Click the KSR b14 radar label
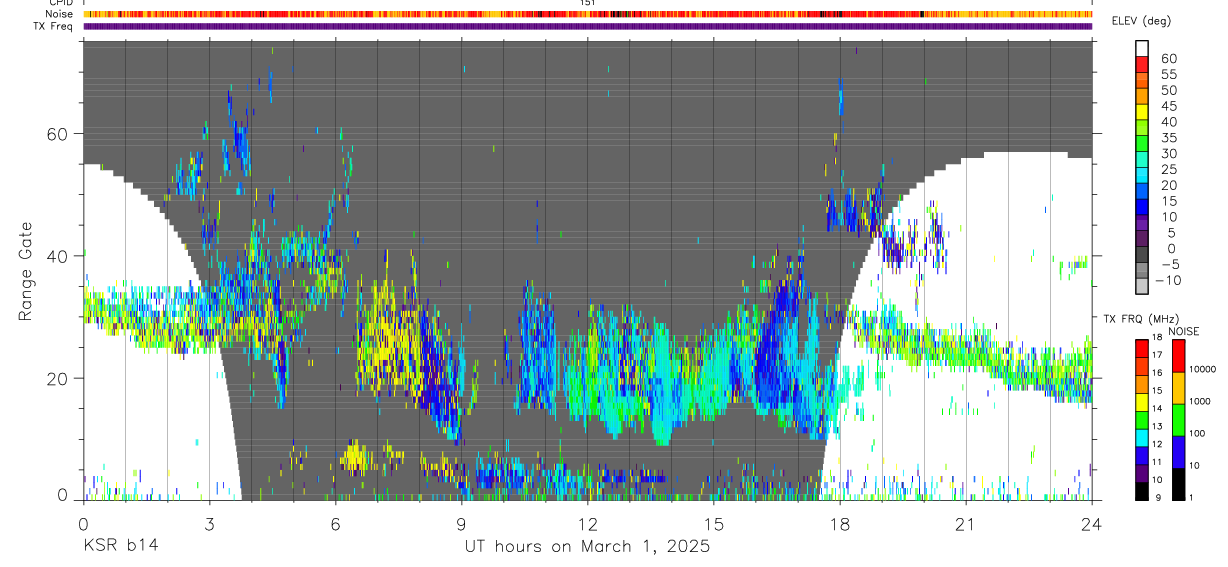Screen dimensions: 1228x567 [119, 546]
